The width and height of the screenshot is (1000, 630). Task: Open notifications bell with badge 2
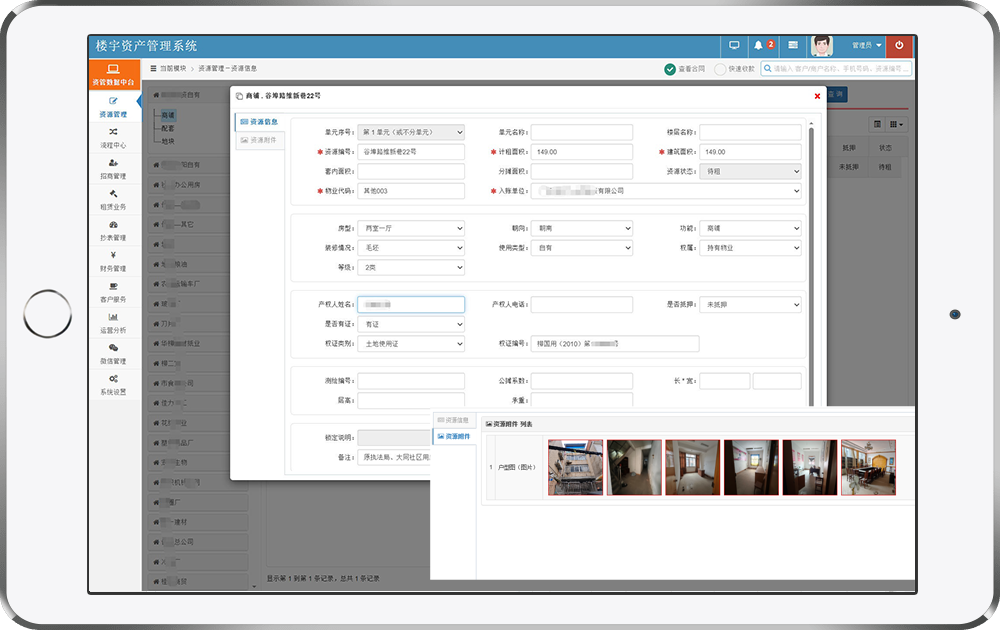click(763, 45)
